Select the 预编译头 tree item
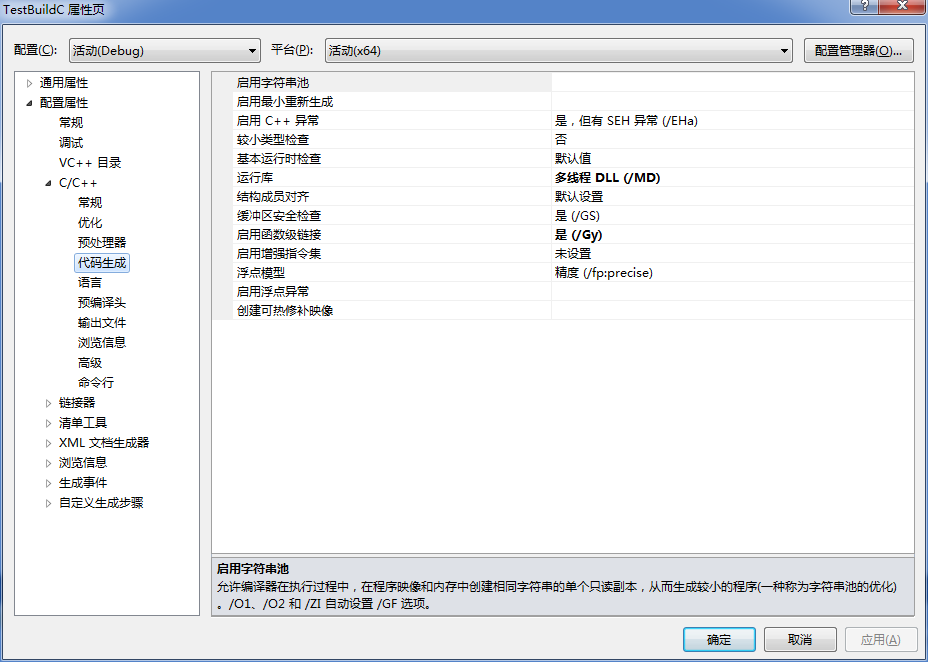 click(102, 303)
